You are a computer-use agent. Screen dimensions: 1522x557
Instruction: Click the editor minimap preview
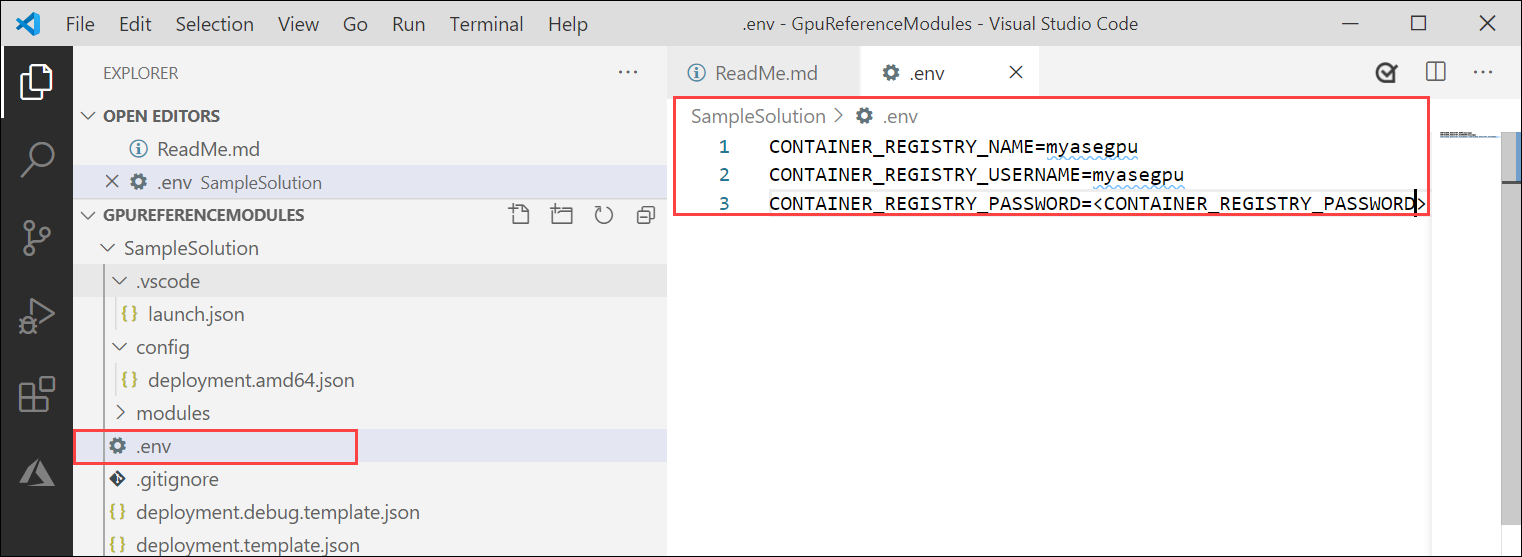(x=1468, y=135)
